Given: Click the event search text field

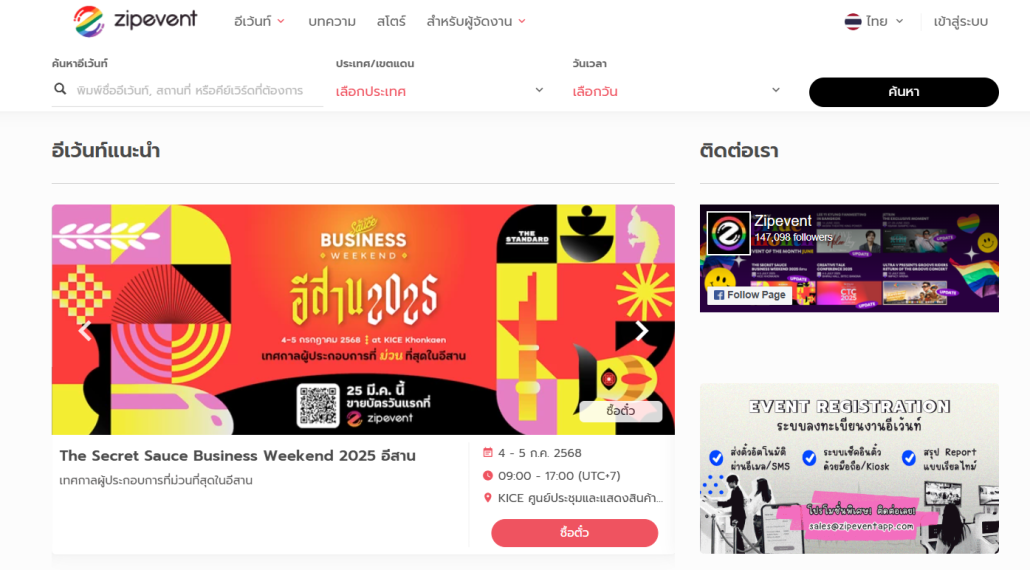Looking at the screenshot, I should click(x=190, y=90).
